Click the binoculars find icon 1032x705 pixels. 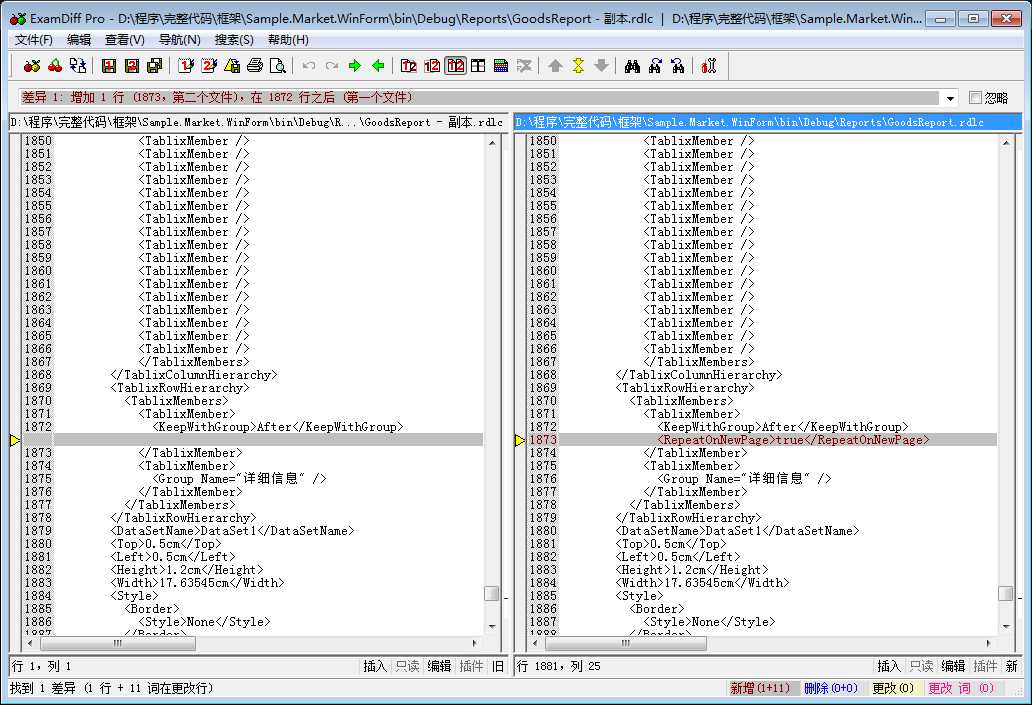[632, 66]
